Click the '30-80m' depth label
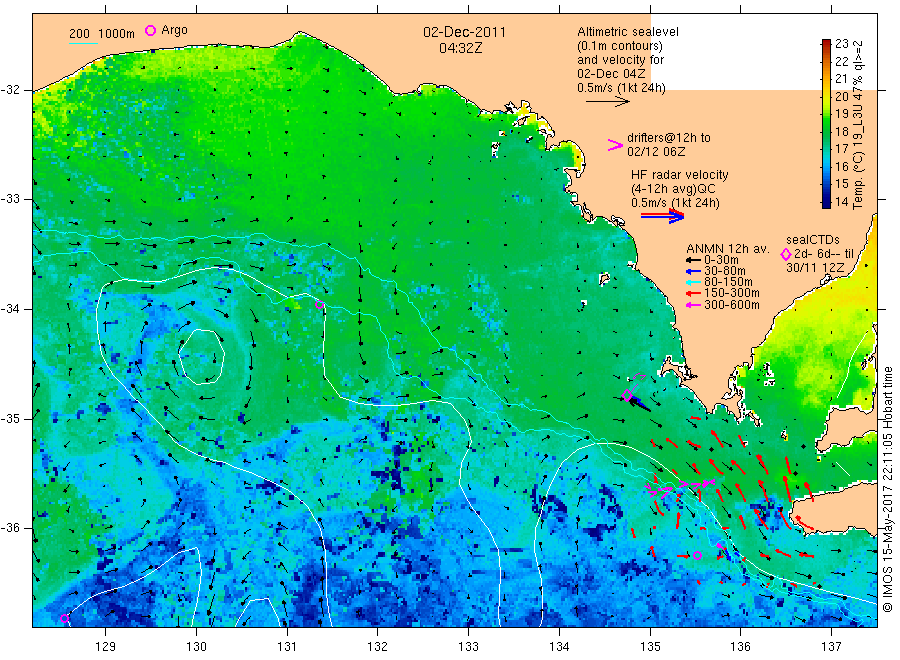Image resolution: width=900 pixels, height=660 pixels. tap(725, 271)
